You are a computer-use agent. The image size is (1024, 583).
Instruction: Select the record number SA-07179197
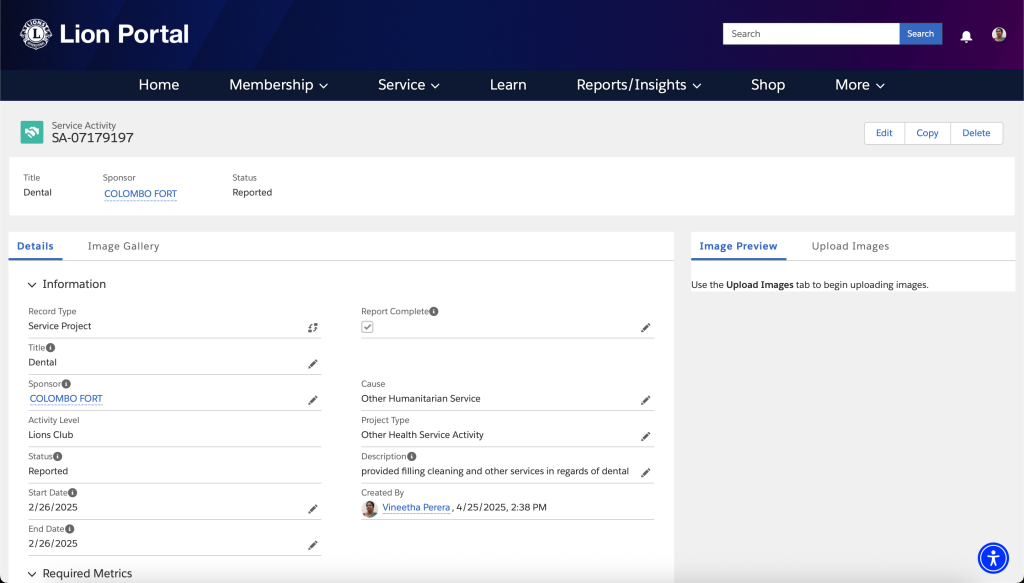[93, 138]
